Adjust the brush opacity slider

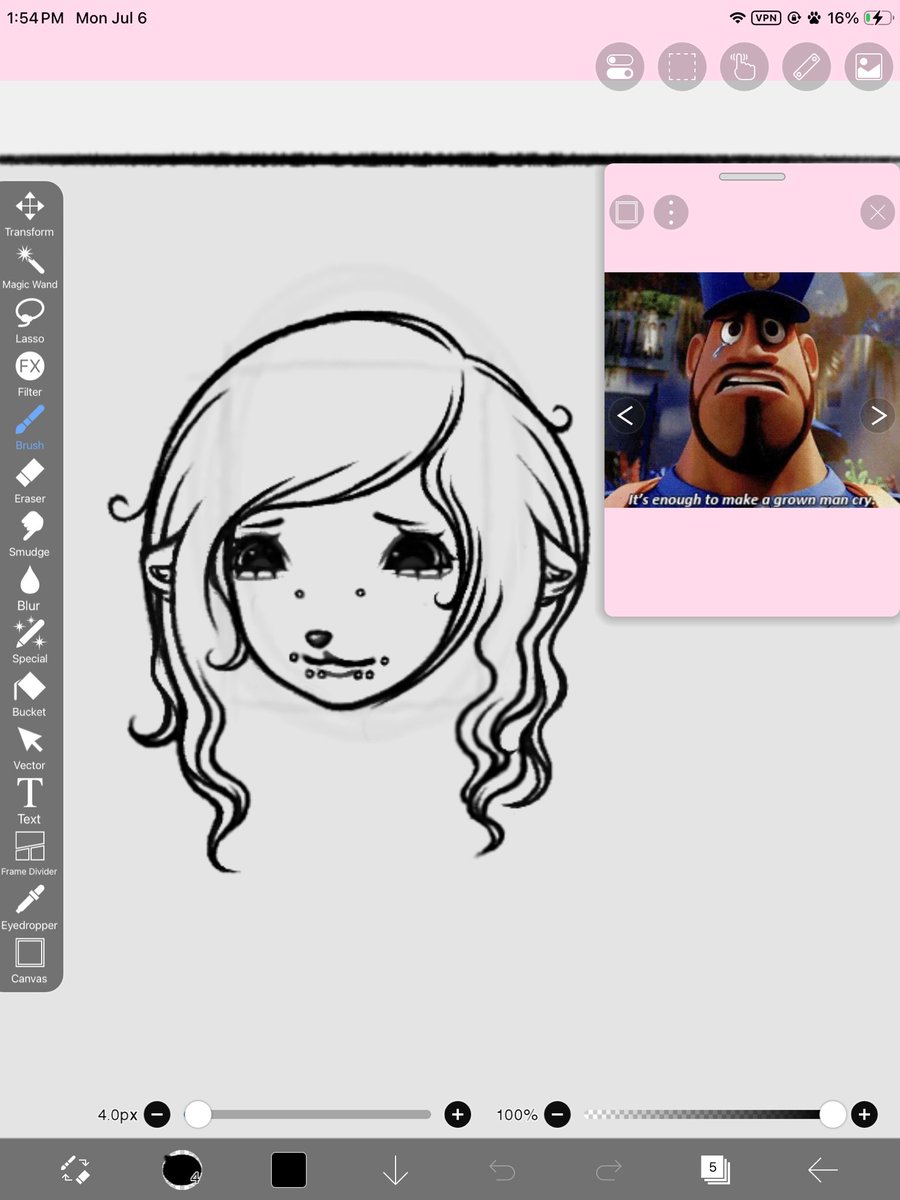tap(714, 1114)
